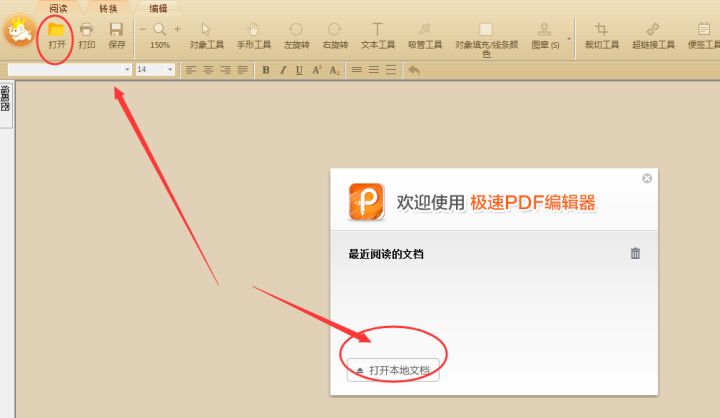Switch to the 转换 tab
Screen dimensions: 720x418
coord(108,8)
